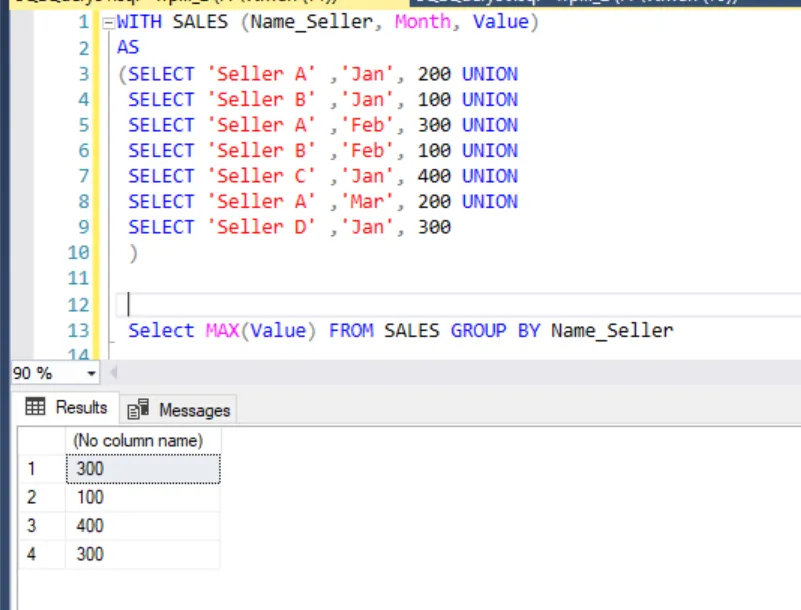This screenshot has height=610, width=801.
Task: Select row header number 1 in results
Action: click(x=42, y=468)
